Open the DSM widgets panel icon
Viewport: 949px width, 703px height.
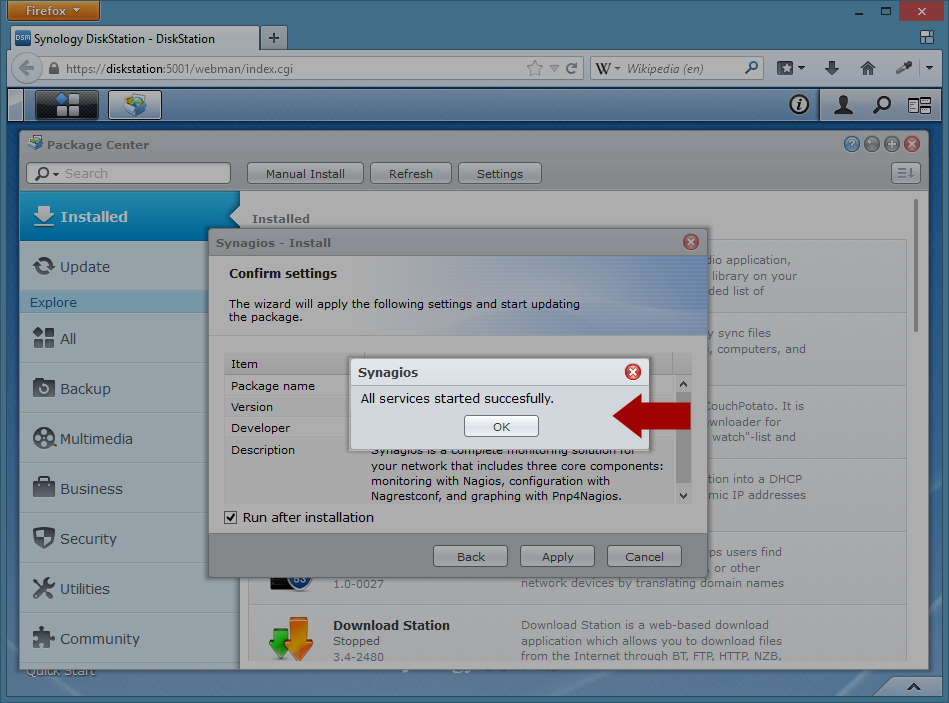pos(919,105)
